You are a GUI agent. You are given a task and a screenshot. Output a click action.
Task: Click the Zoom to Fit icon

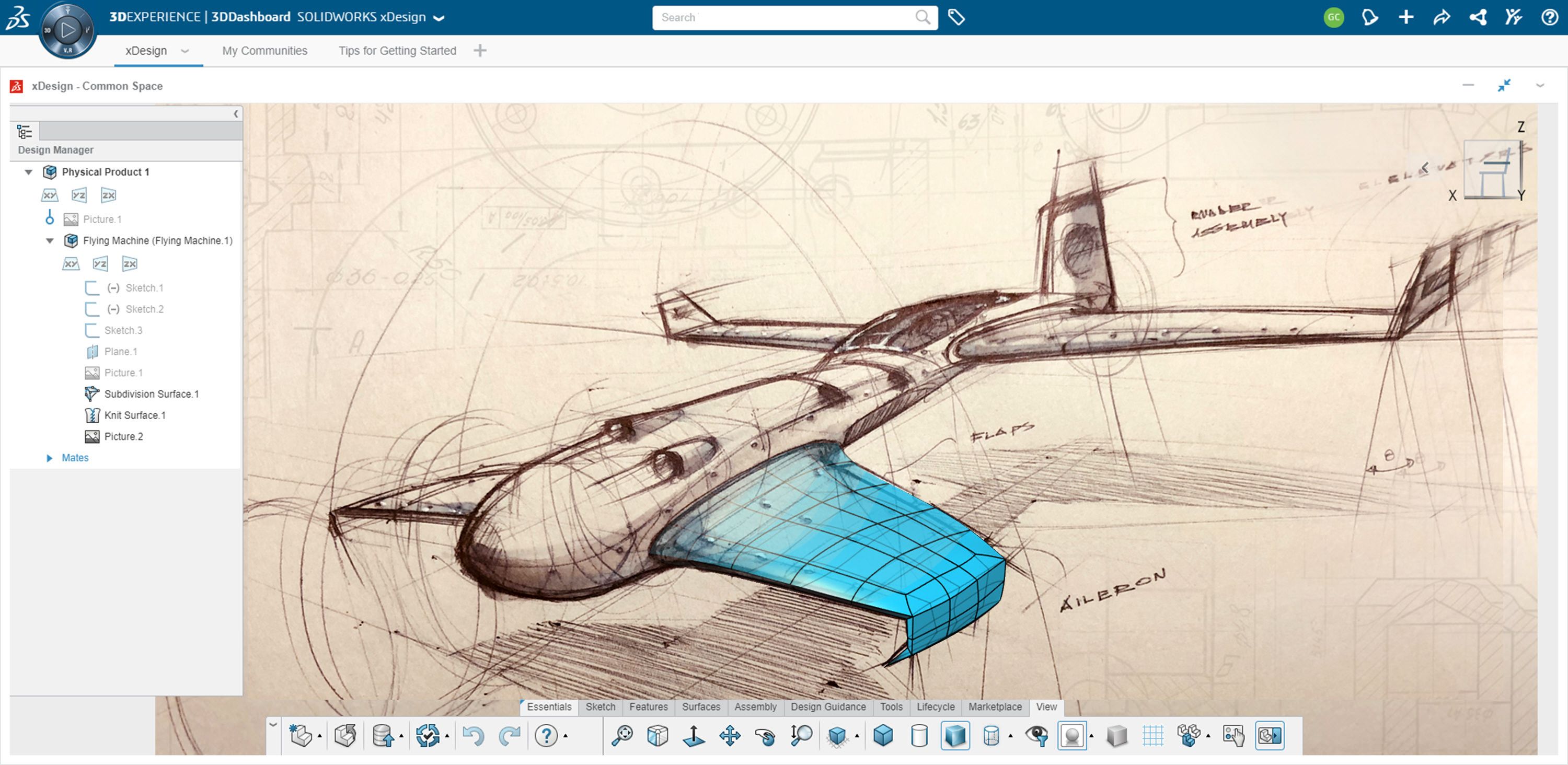pyautogui.click(x=622, y=735)
